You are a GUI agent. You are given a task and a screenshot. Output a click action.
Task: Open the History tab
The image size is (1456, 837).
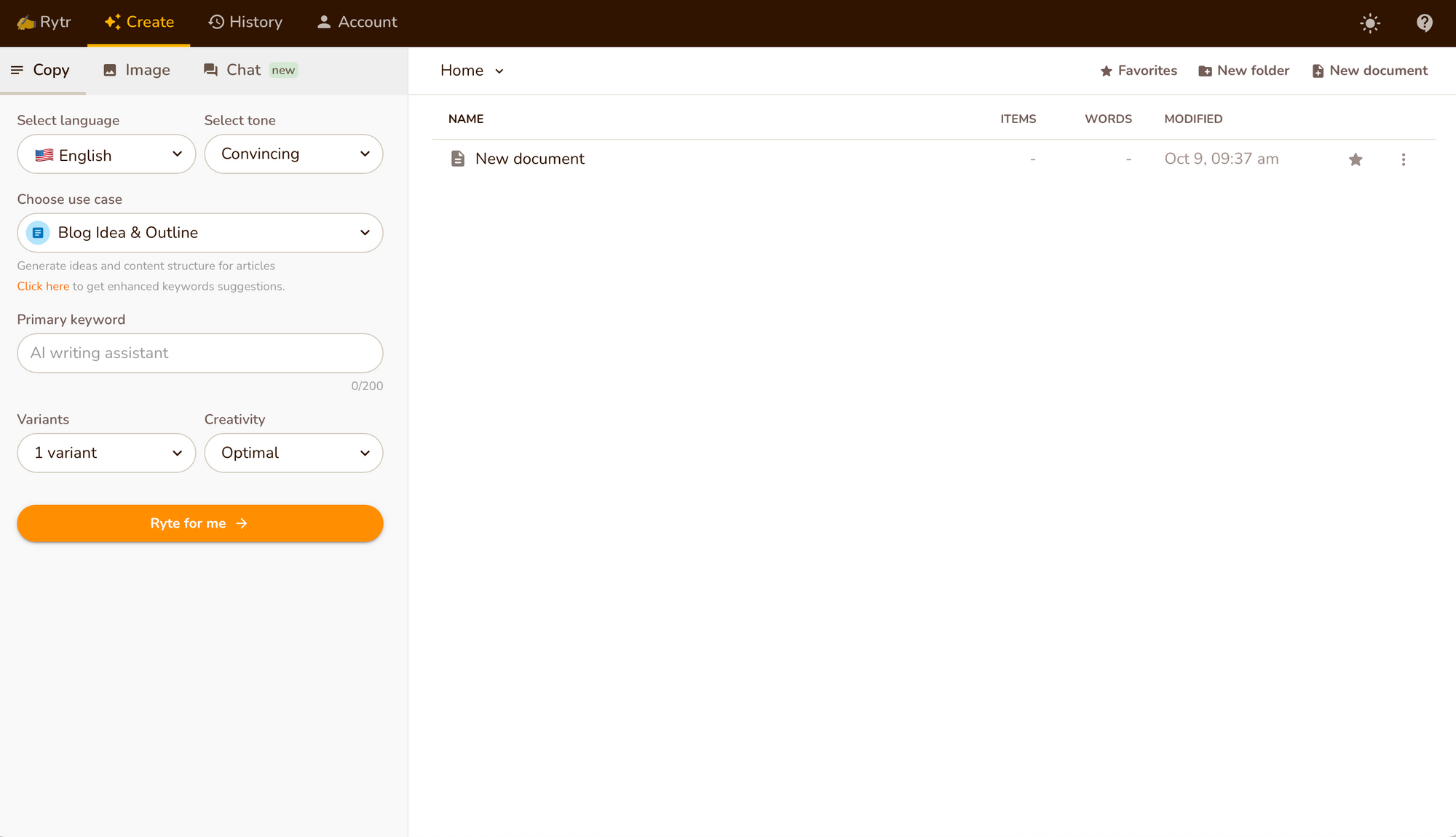click(x=245, y=23)
